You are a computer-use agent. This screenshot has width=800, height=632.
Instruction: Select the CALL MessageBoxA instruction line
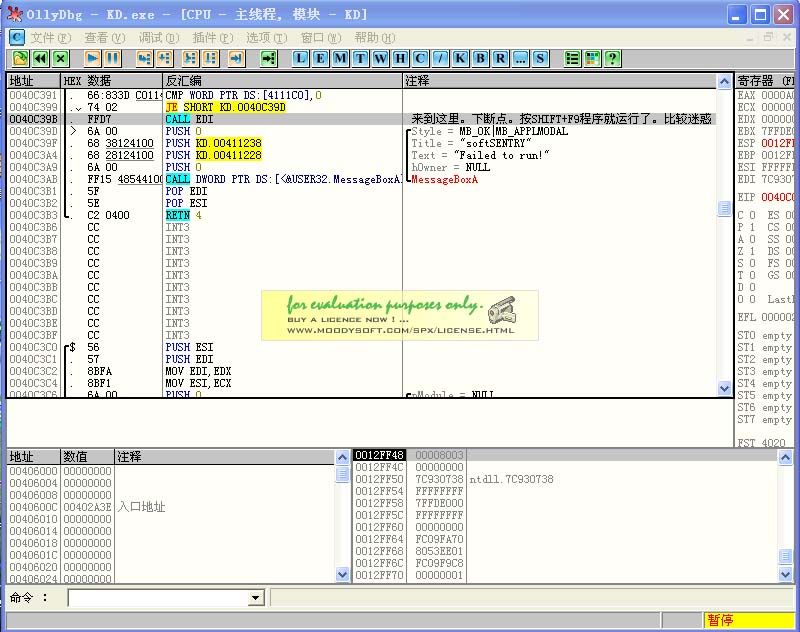click(283, 180)
